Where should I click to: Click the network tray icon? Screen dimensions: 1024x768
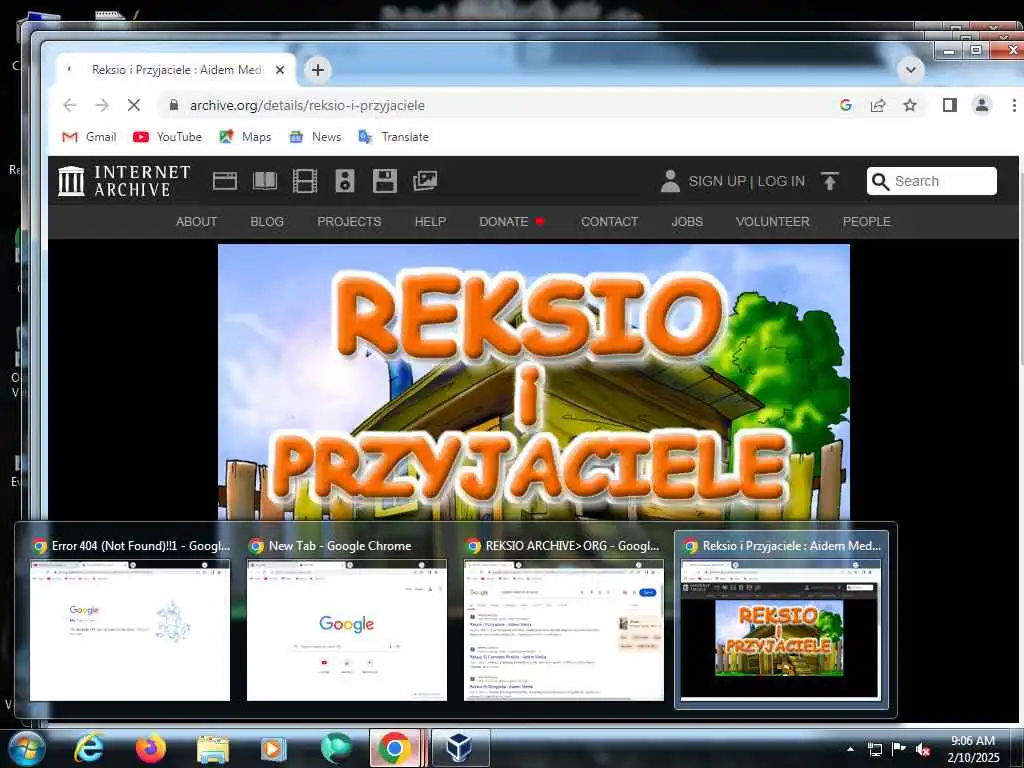(874, 749)
